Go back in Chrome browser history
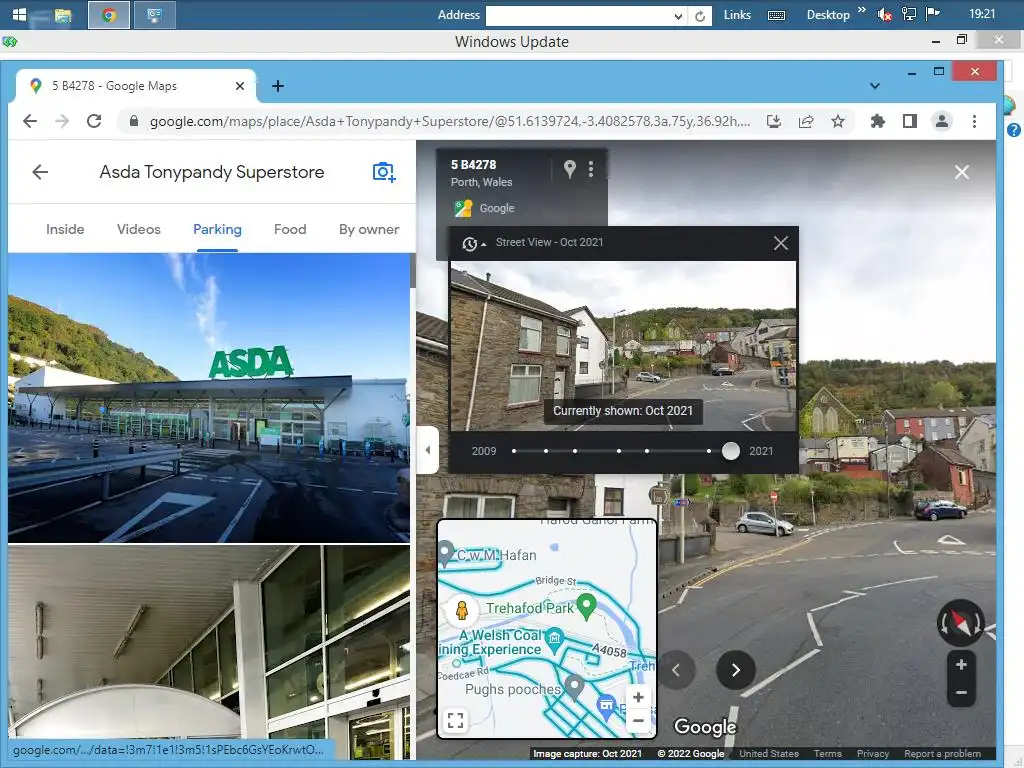1024x768 pixels. click(30, 121)
